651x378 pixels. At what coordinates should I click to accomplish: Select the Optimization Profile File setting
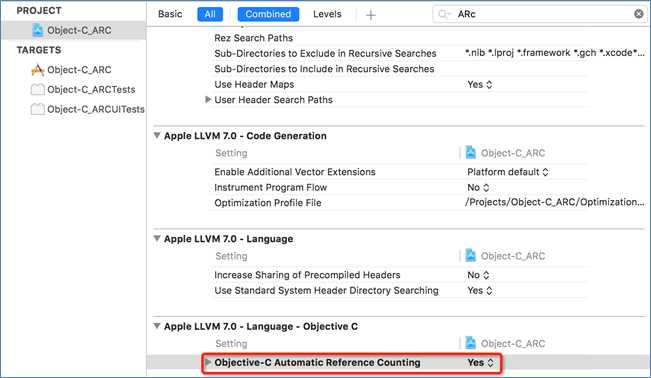pos(268,203)
